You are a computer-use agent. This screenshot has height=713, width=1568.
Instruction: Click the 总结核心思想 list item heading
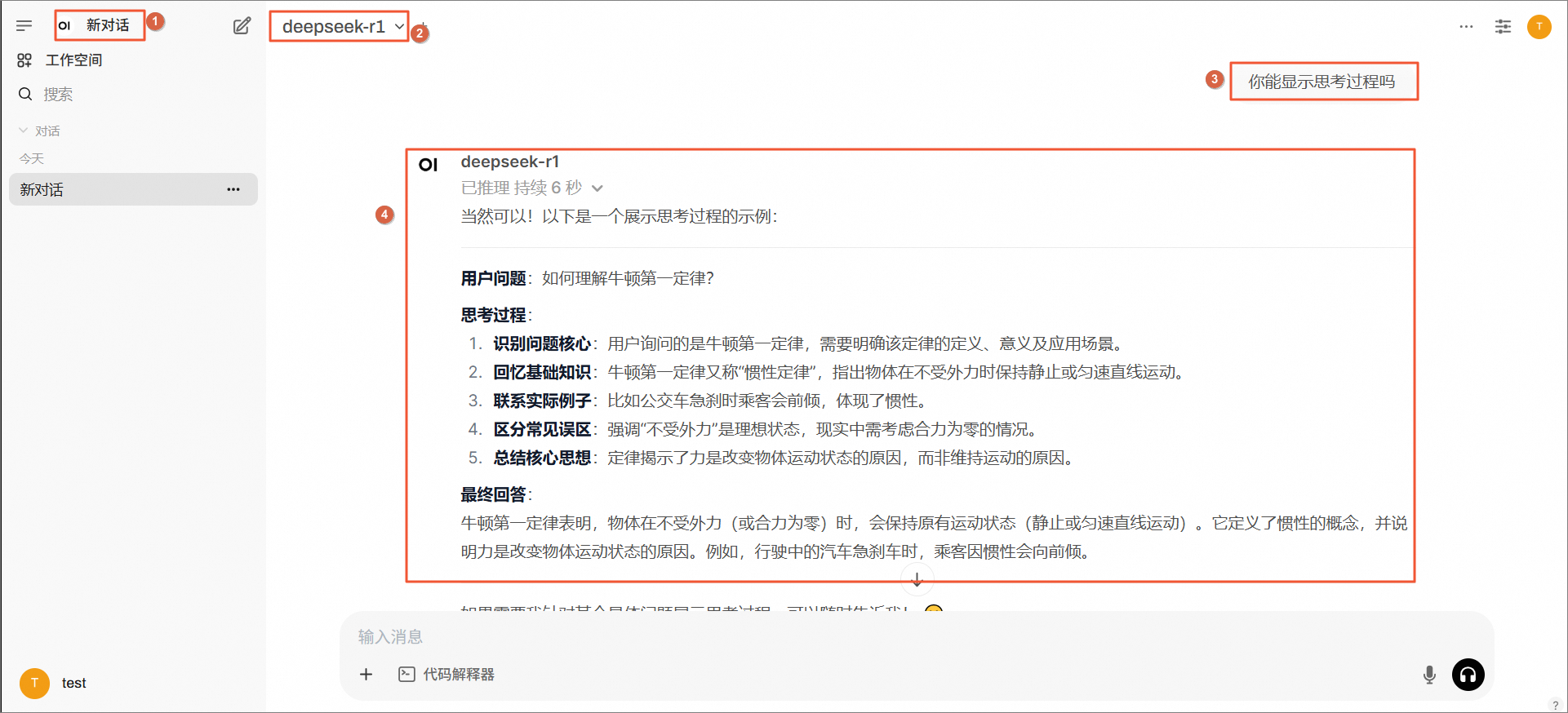542,458
